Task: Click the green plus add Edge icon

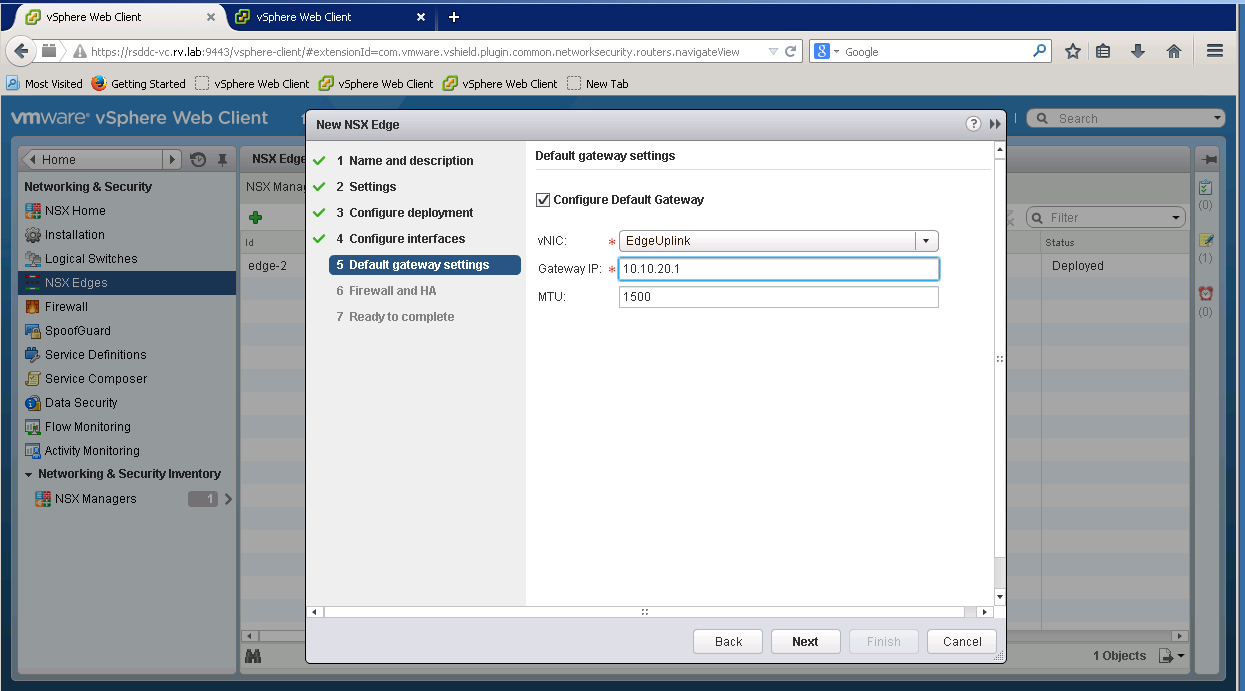Action: [256, 217]
